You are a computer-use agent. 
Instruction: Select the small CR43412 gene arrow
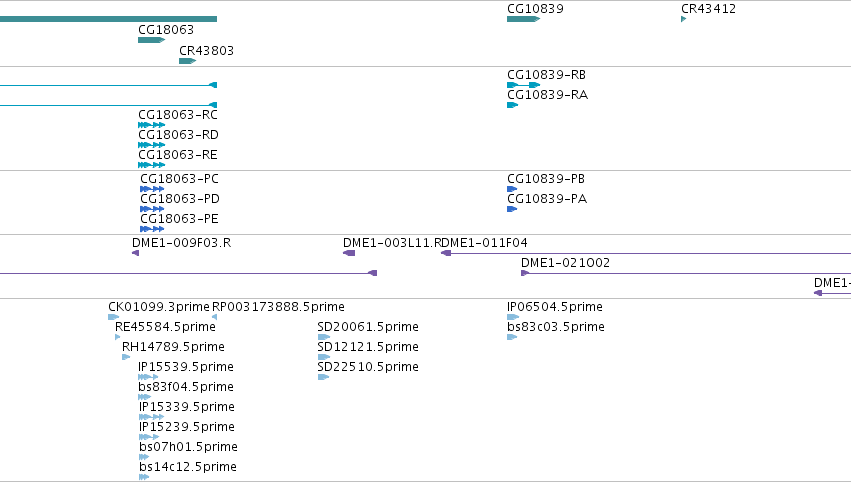[683, 19]
